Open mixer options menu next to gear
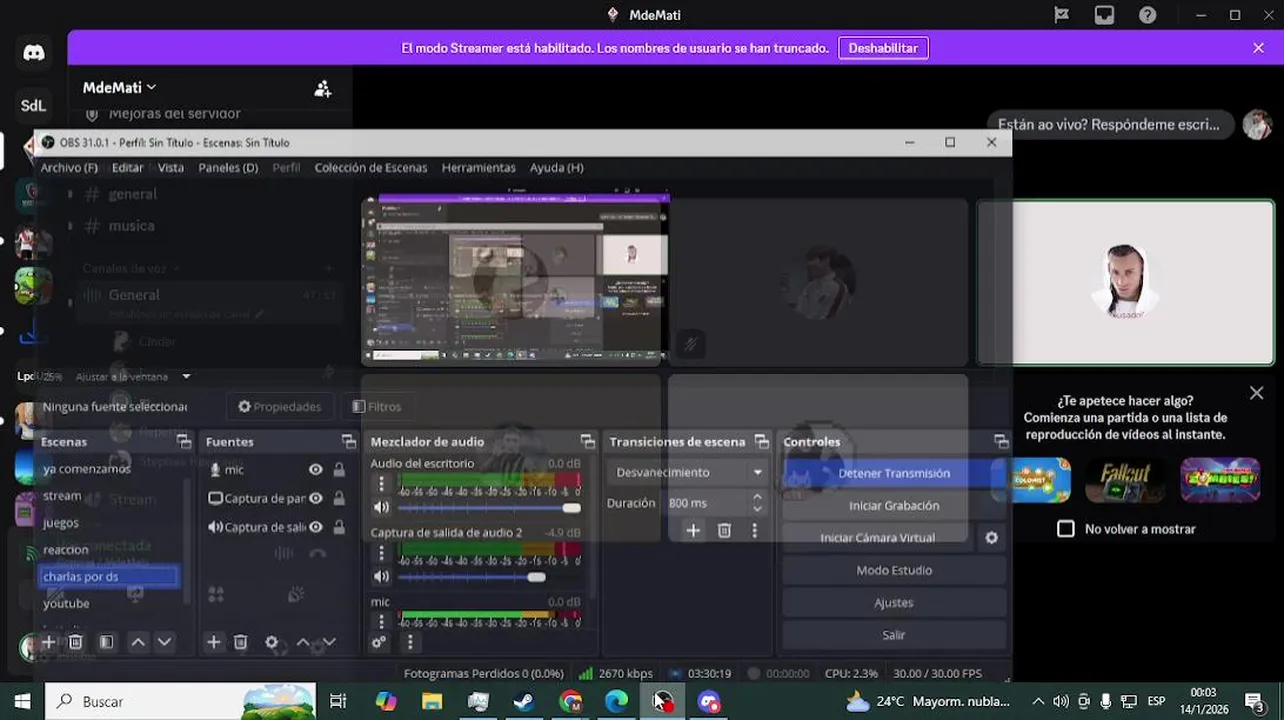 tap(409, 642)
